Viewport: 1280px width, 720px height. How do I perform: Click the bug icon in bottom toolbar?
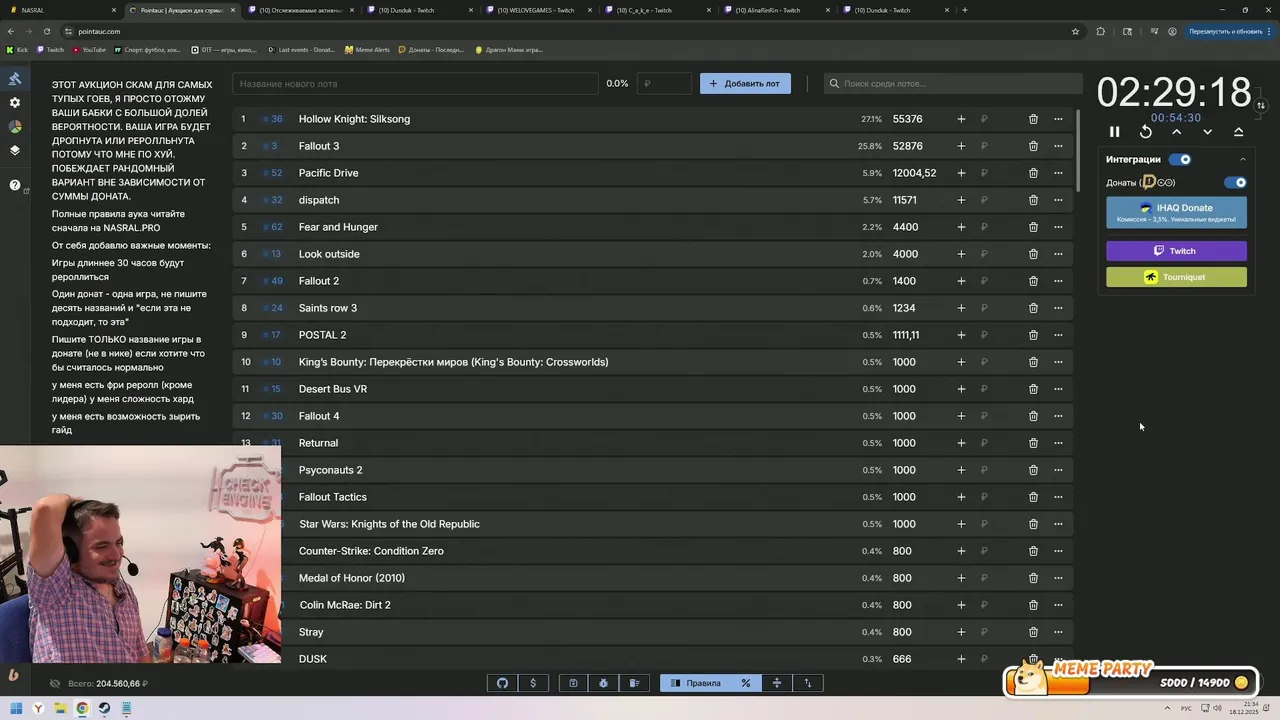pyautogui.click(x=604, y=683)
